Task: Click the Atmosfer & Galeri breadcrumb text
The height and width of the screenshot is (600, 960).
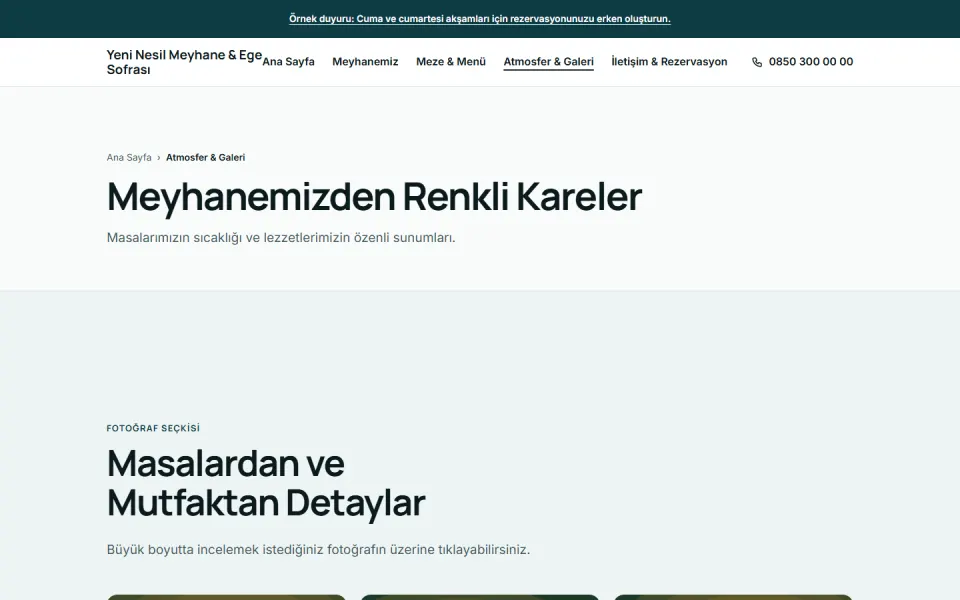Action: (205, 157)
